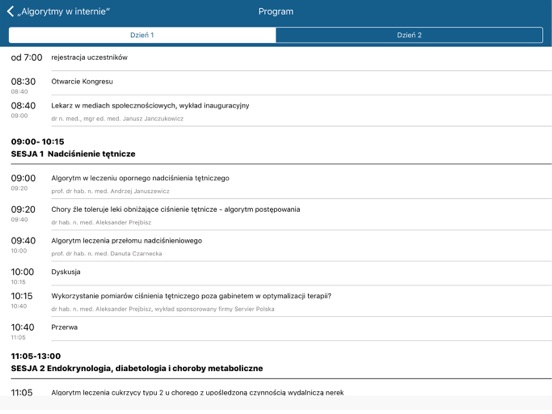
Task: Select the 08:40 start time of inaugural lecture
Action: click(23, 106)
